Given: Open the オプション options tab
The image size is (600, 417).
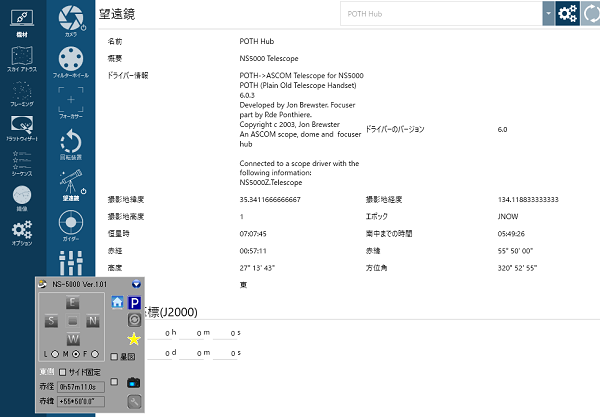Looking at the screenshot, I should 22,233.
